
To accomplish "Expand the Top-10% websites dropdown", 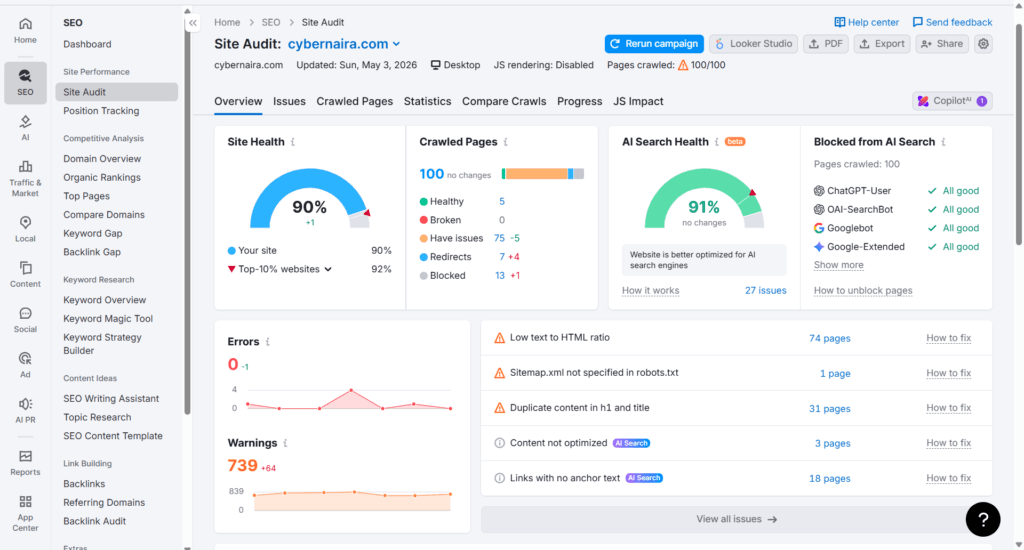I will [328, 269].
